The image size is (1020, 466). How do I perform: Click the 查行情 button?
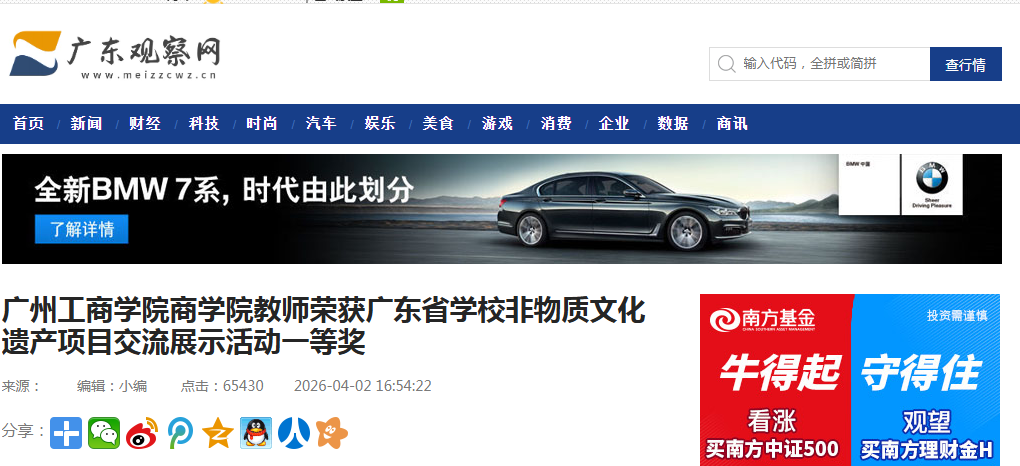(965, 64)
